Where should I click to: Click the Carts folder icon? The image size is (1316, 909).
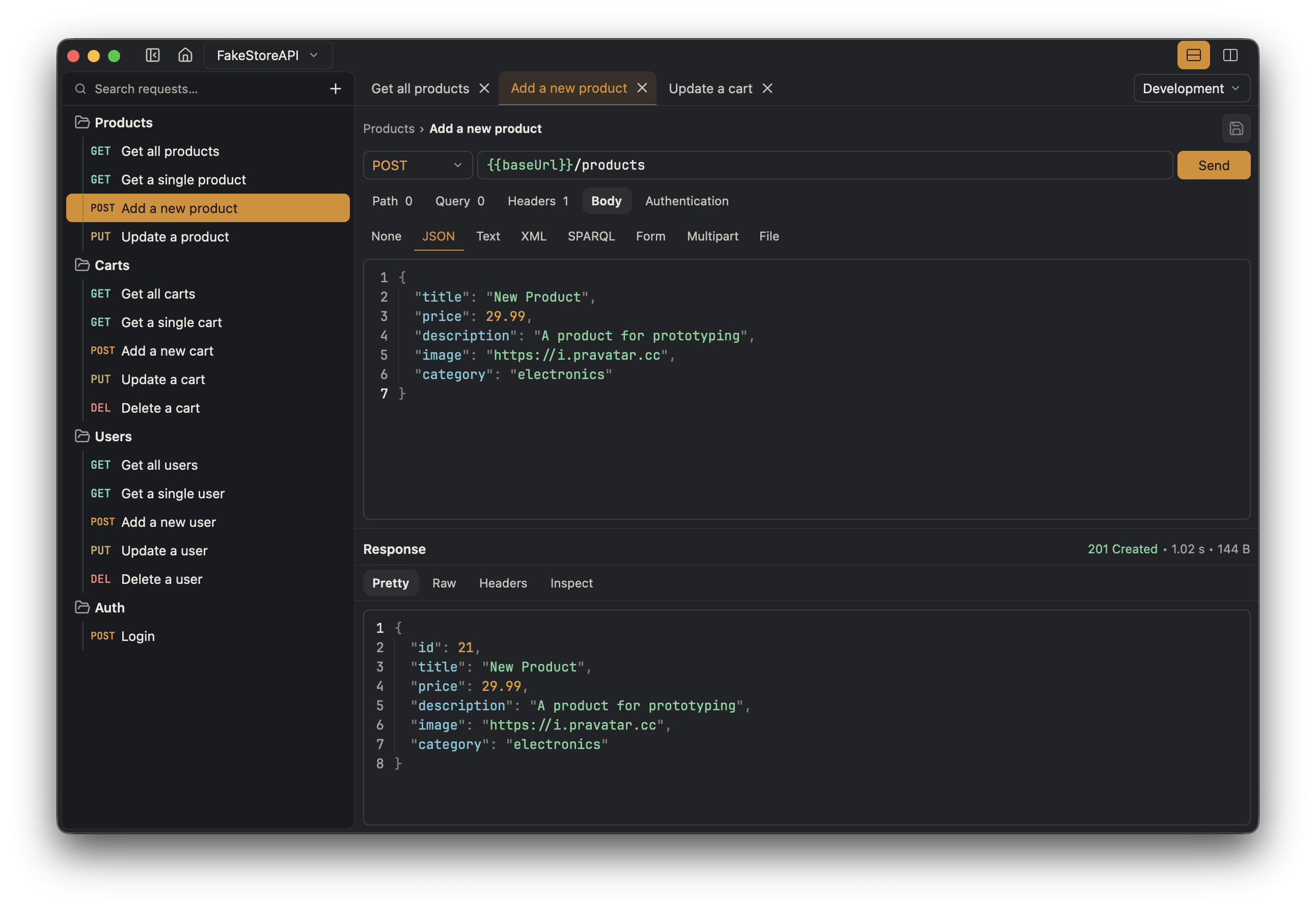click(x=82, y=265)
